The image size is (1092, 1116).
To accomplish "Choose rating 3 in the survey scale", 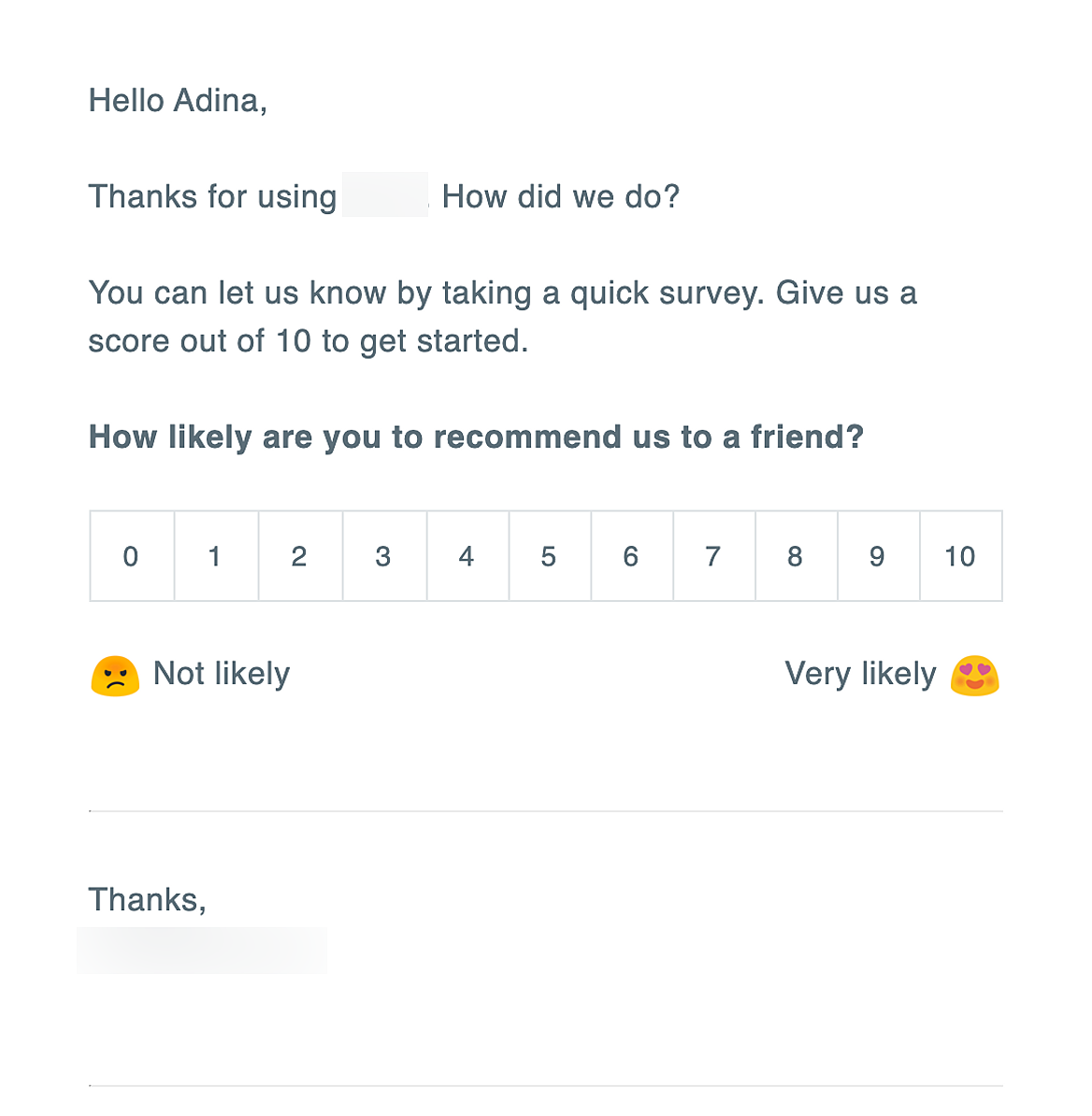I will pos(382,556).
